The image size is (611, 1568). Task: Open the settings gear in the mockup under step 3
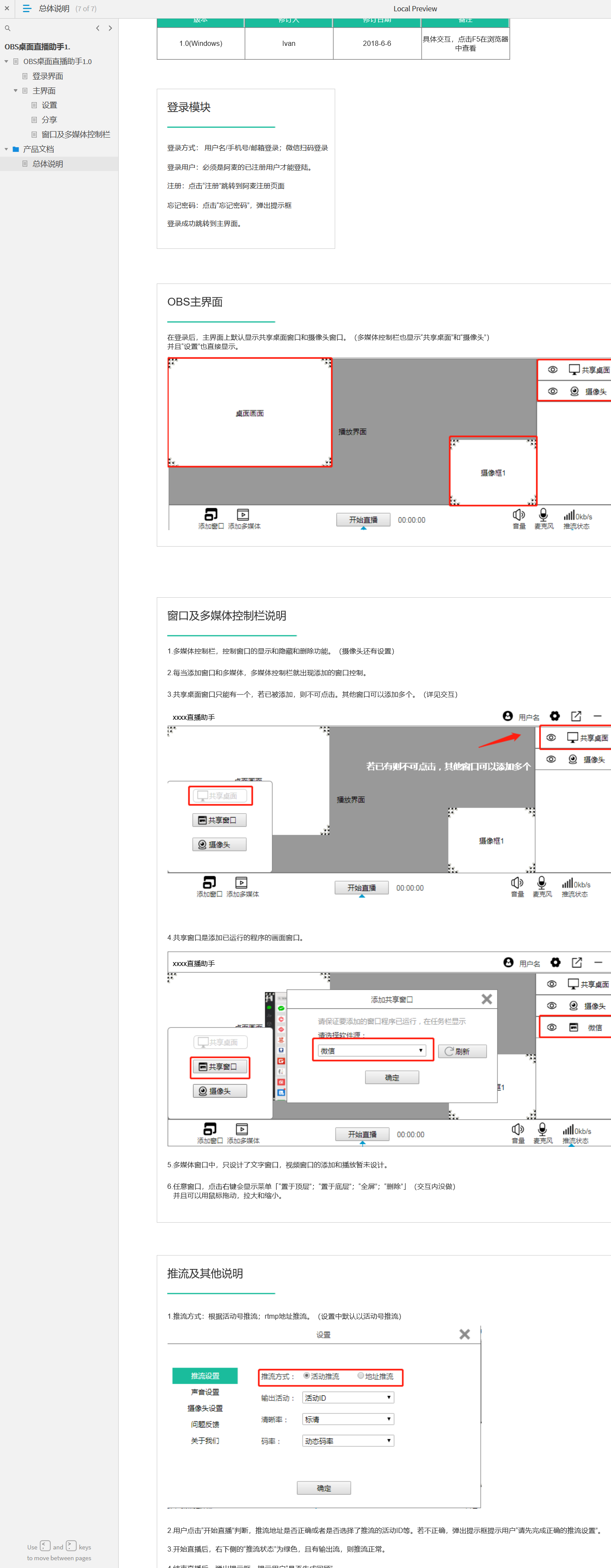click(x=554, y=716)
